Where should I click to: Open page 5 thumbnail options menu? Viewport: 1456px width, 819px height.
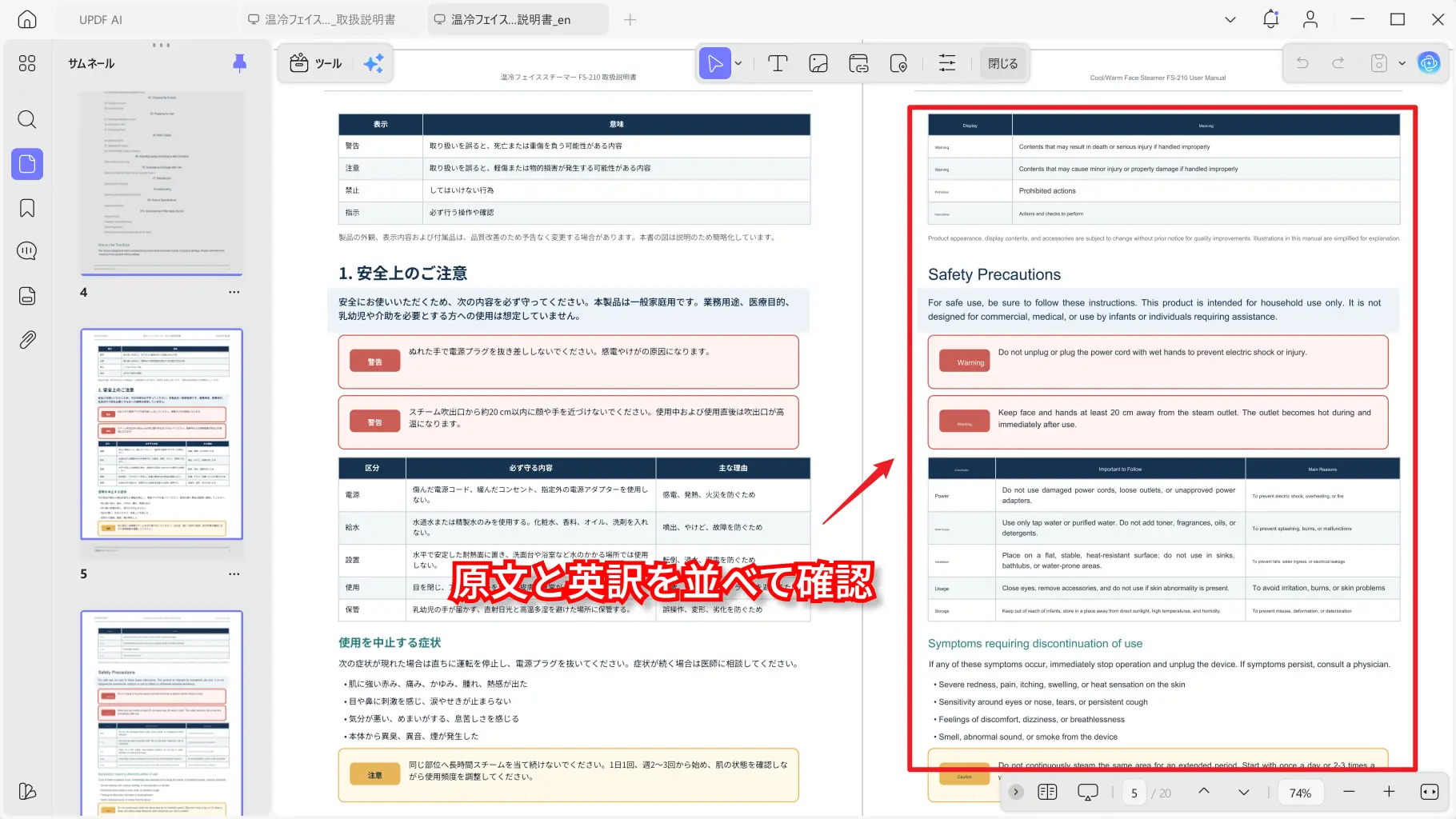pyautogui.click(x=234, y=574)
